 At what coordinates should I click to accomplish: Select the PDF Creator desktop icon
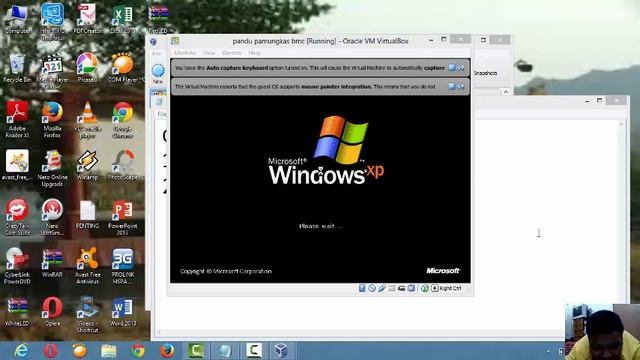(87, 18)
